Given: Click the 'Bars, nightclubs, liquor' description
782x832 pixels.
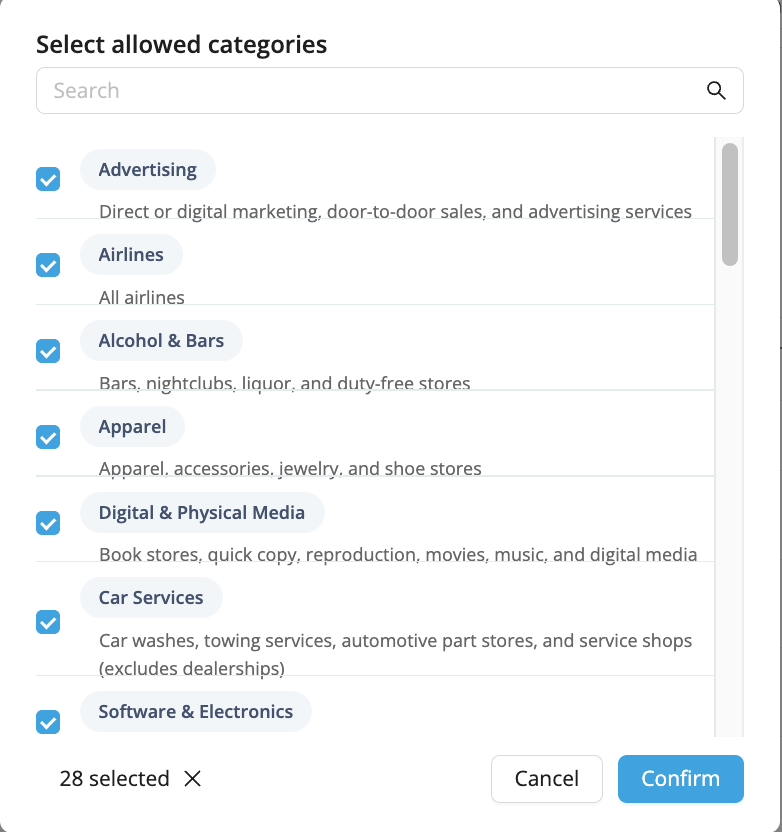Looking at the screenshot, I should click(284, 383).
